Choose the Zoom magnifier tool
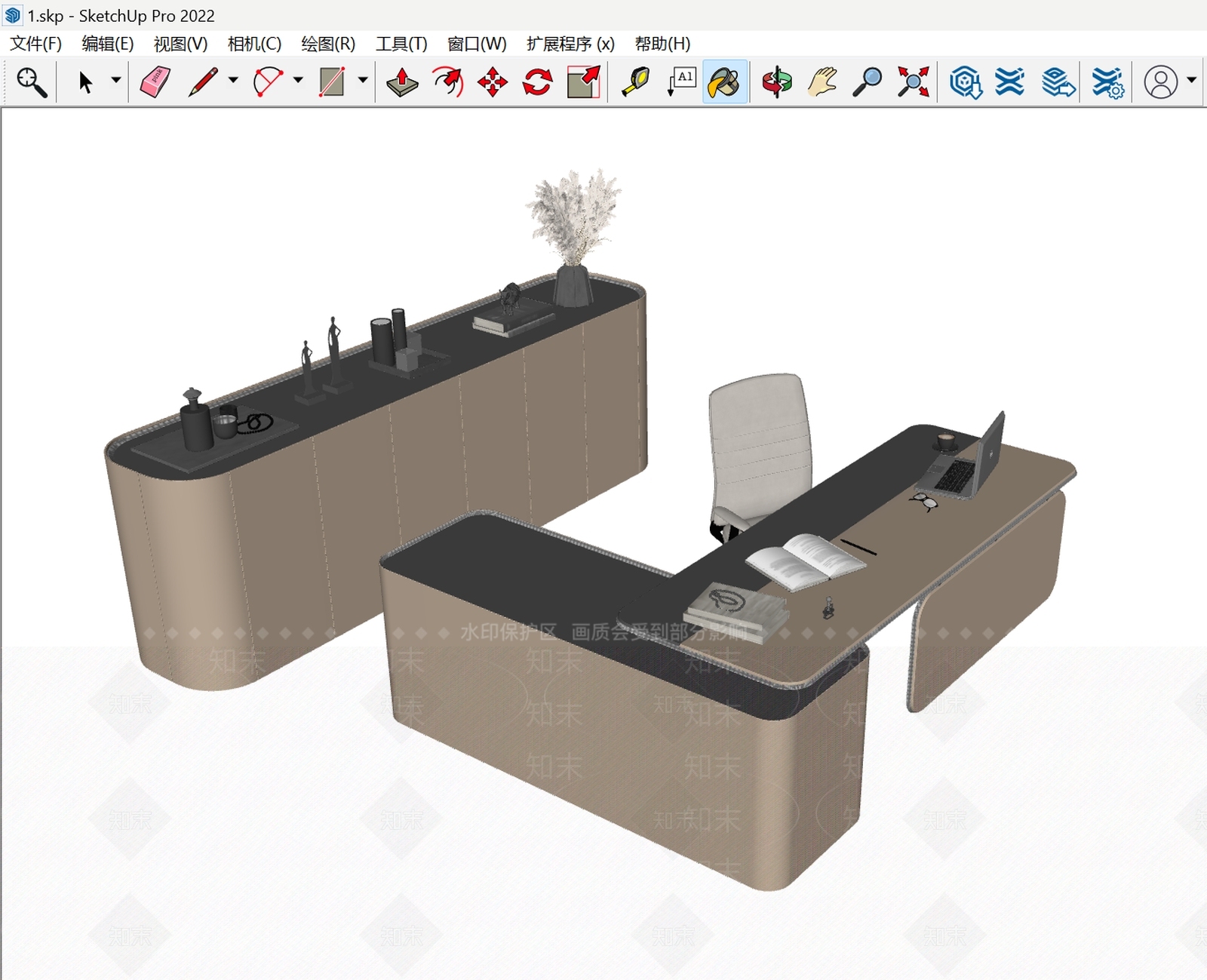This screenshot has width=1207, height=980. point(868,81)
